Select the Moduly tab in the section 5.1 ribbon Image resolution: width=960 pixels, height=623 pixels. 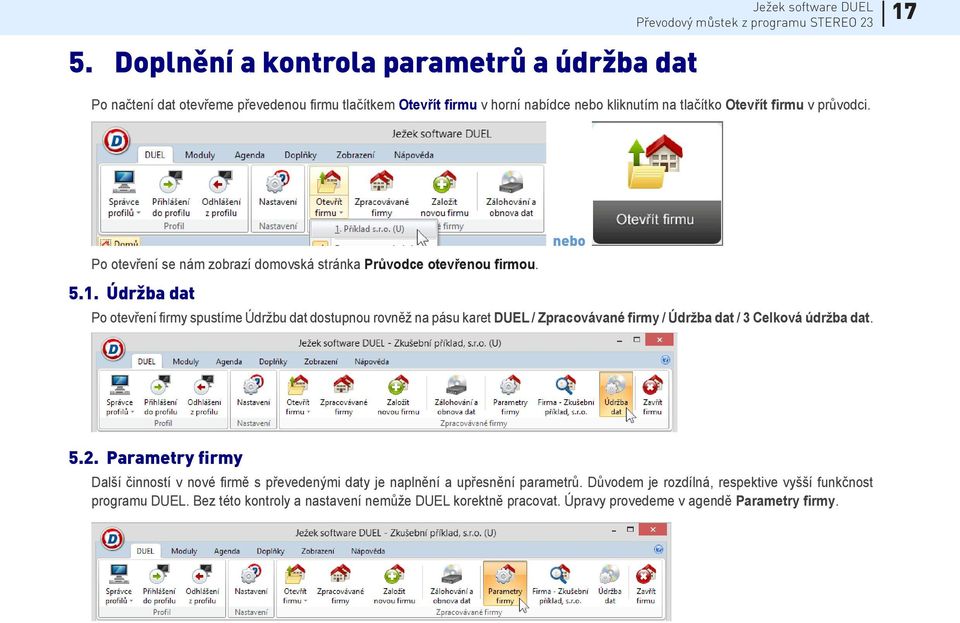186,361
